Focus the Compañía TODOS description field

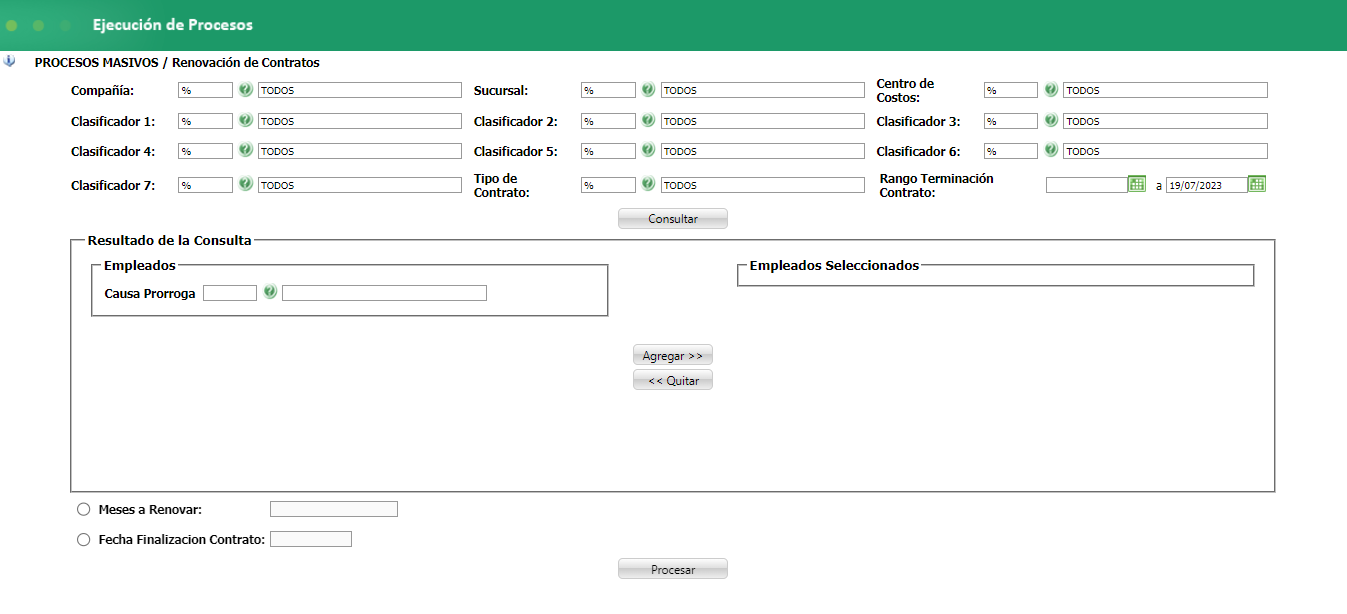360,90
